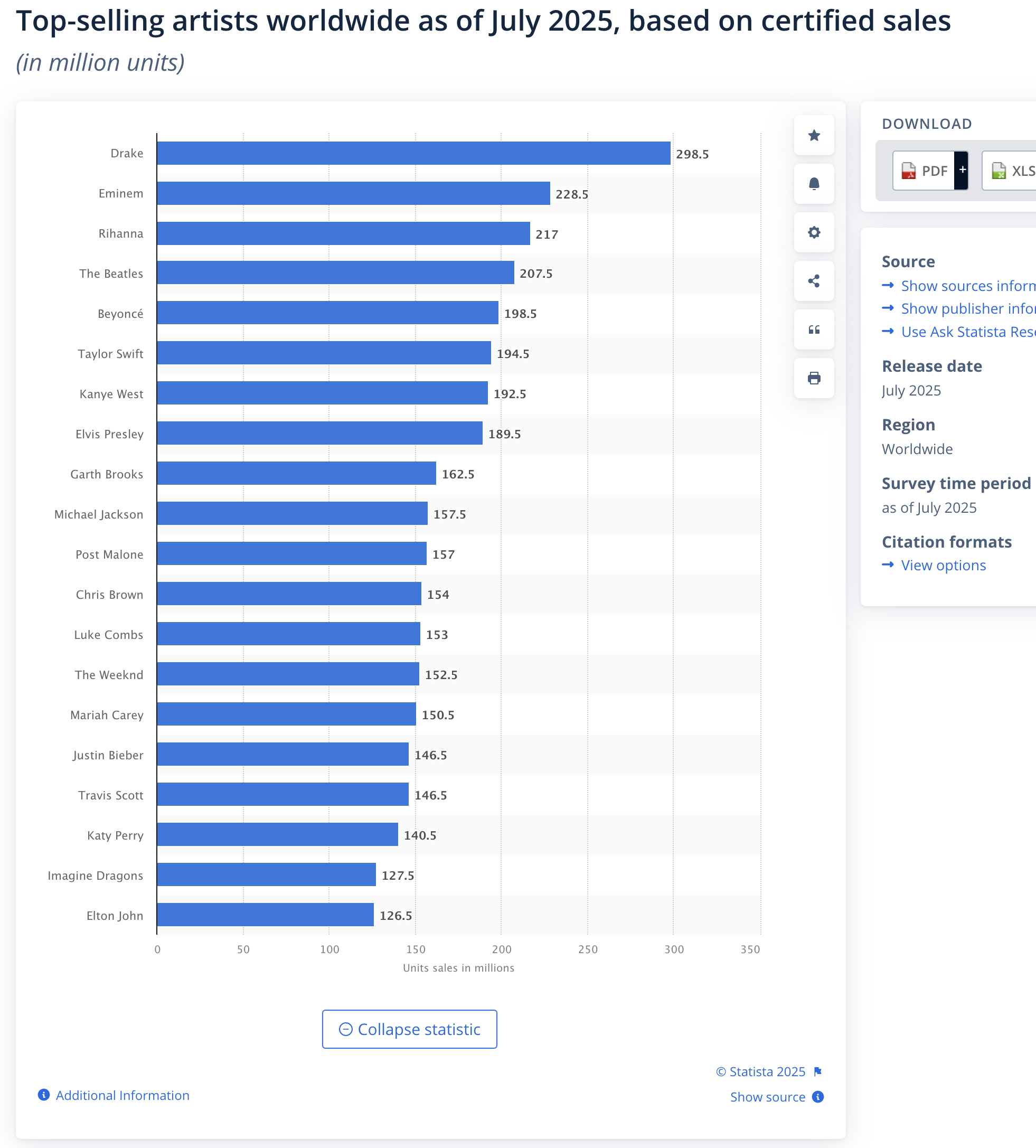This screenshot has height=1148, width=1036.
Task: Click Show publisher information link
Action: click(968, 308)
